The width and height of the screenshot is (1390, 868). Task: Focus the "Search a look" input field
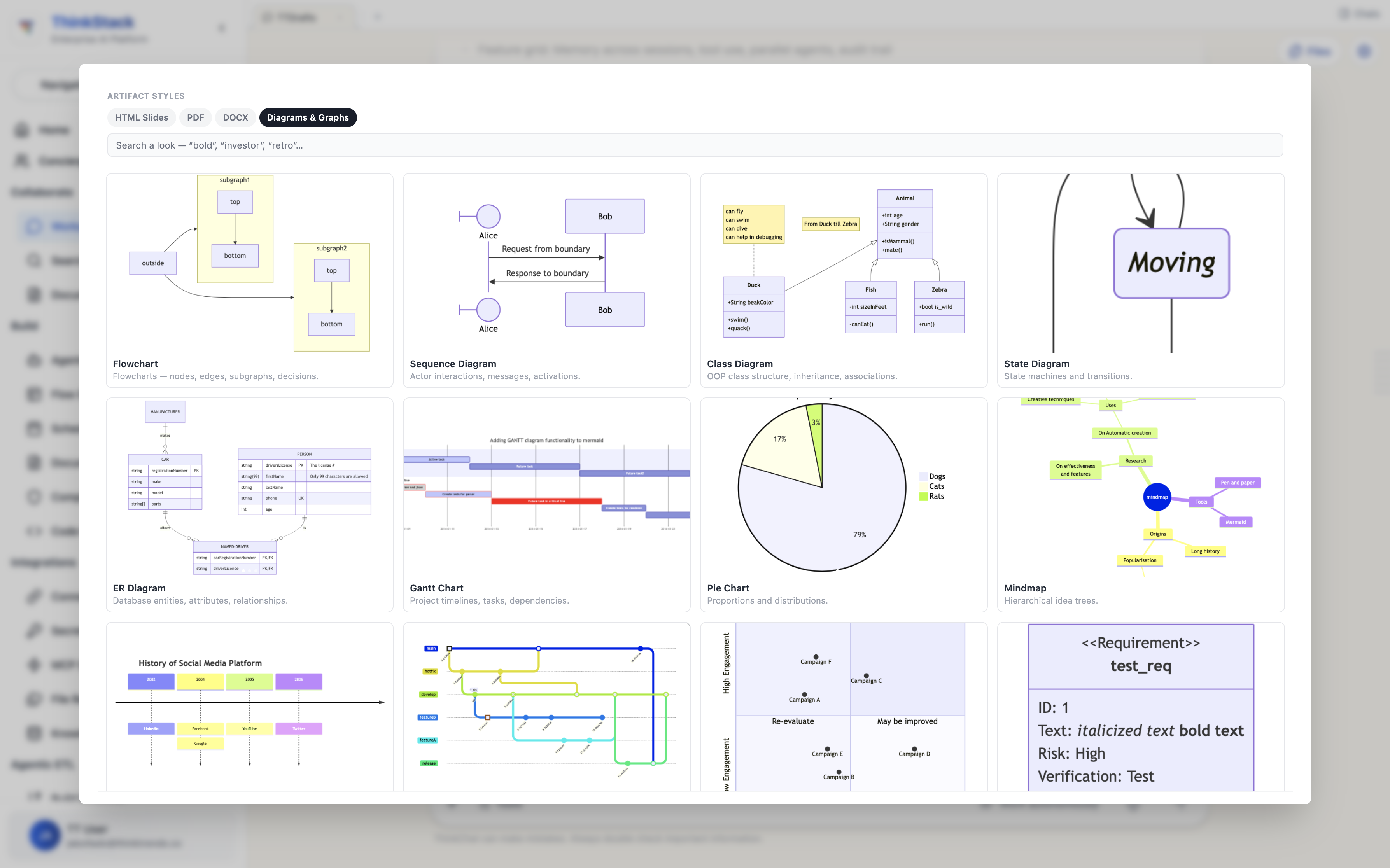point(695,145)
